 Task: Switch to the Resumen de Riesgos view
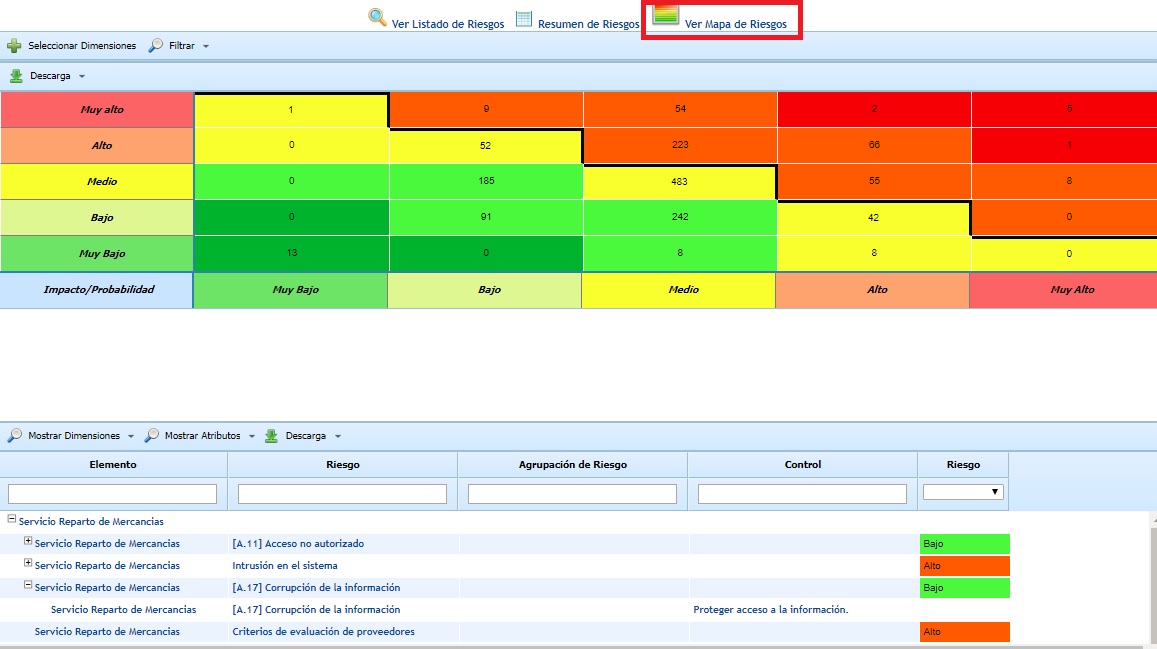(x=588, y=24)
